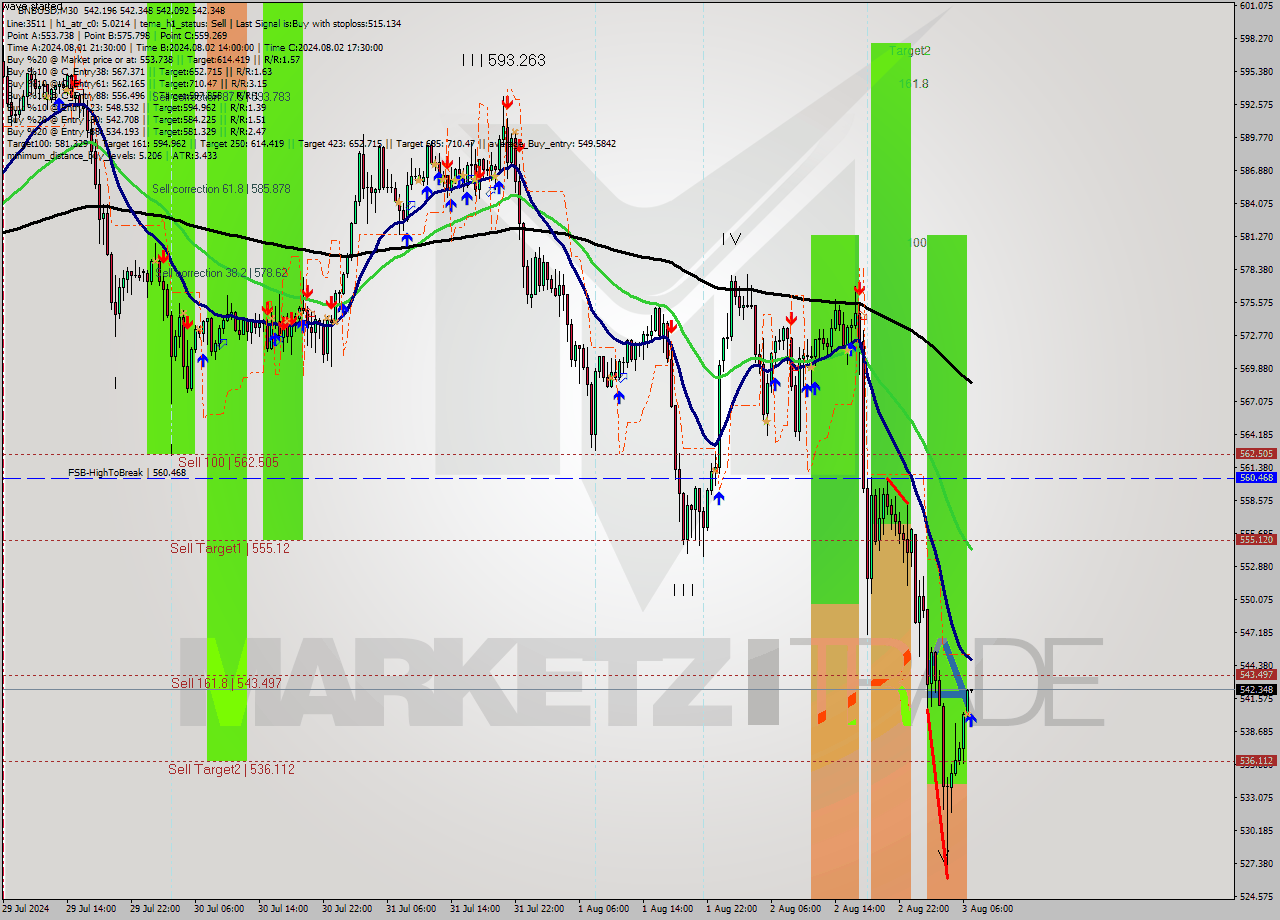Click the 524.575 price axis value
Image resolution: width=1280 pixels, height=920 pixels.
click(1256, 896)
